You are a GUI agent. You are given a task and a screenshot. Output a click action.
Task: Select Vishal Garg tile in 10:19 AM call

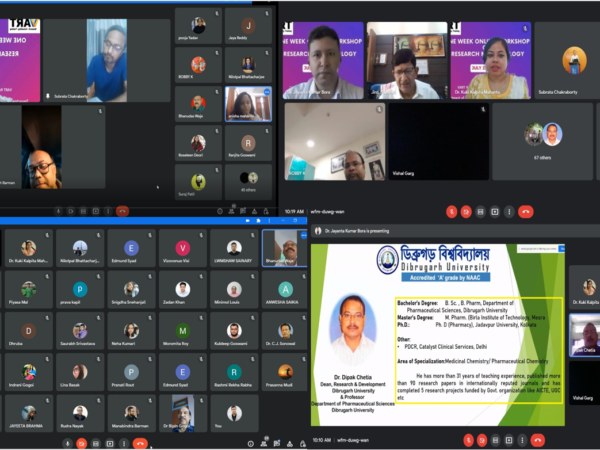[x=439, y=141]
